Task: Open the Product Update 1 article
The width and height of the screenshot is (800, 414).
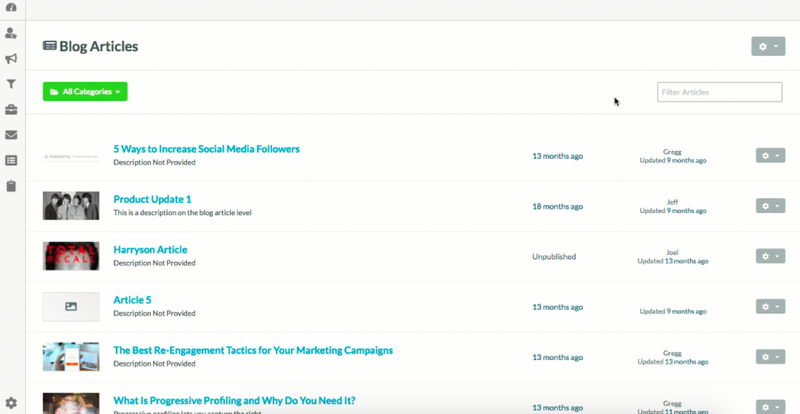Action: coord(153,199)
